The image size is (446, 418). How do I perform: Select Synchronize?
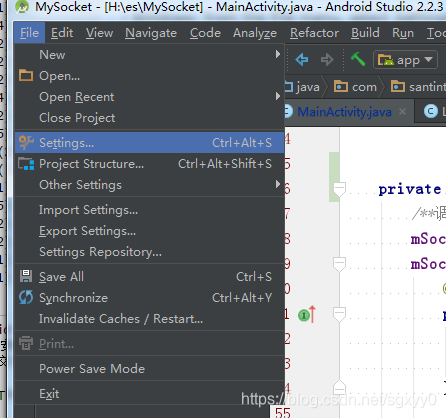pos(149,298)
